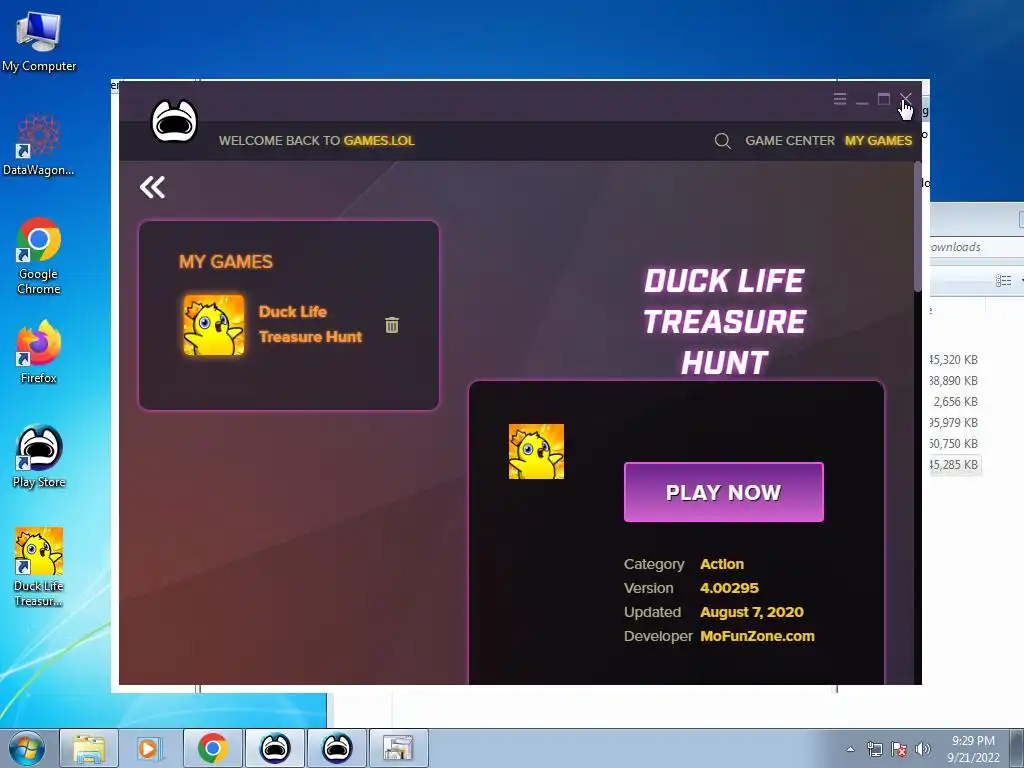
Task: Click the Action category value
Action: click(722, 564)
